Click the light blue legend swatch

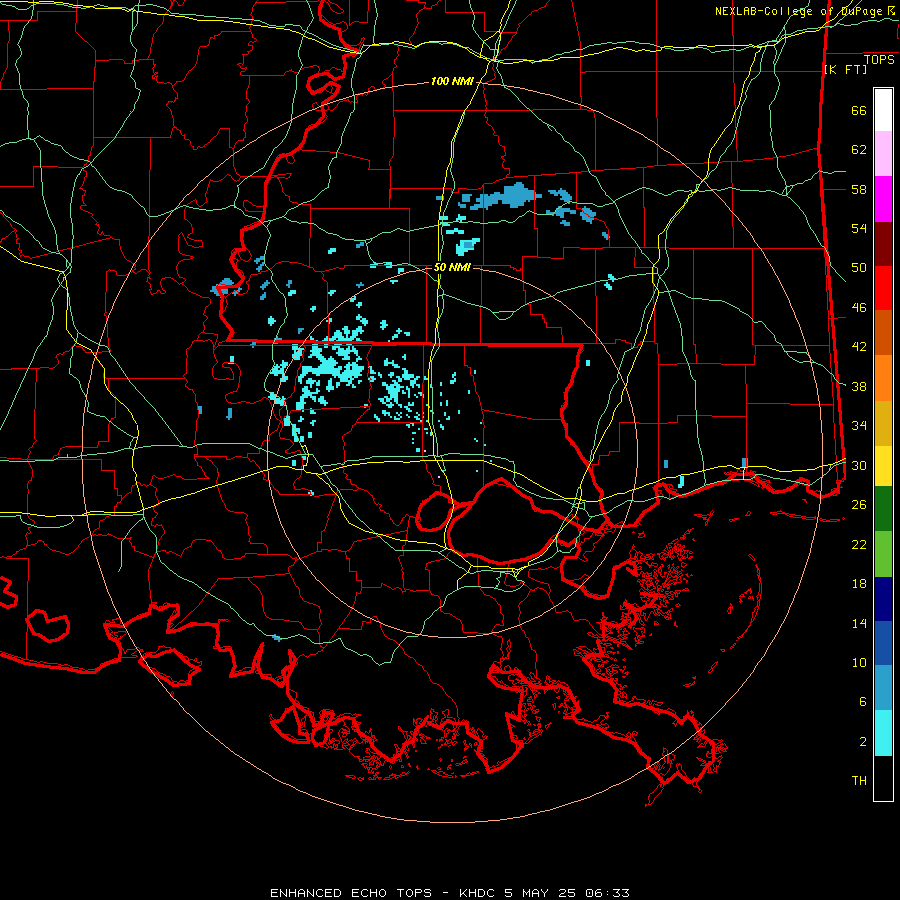[x=883, y=688]
